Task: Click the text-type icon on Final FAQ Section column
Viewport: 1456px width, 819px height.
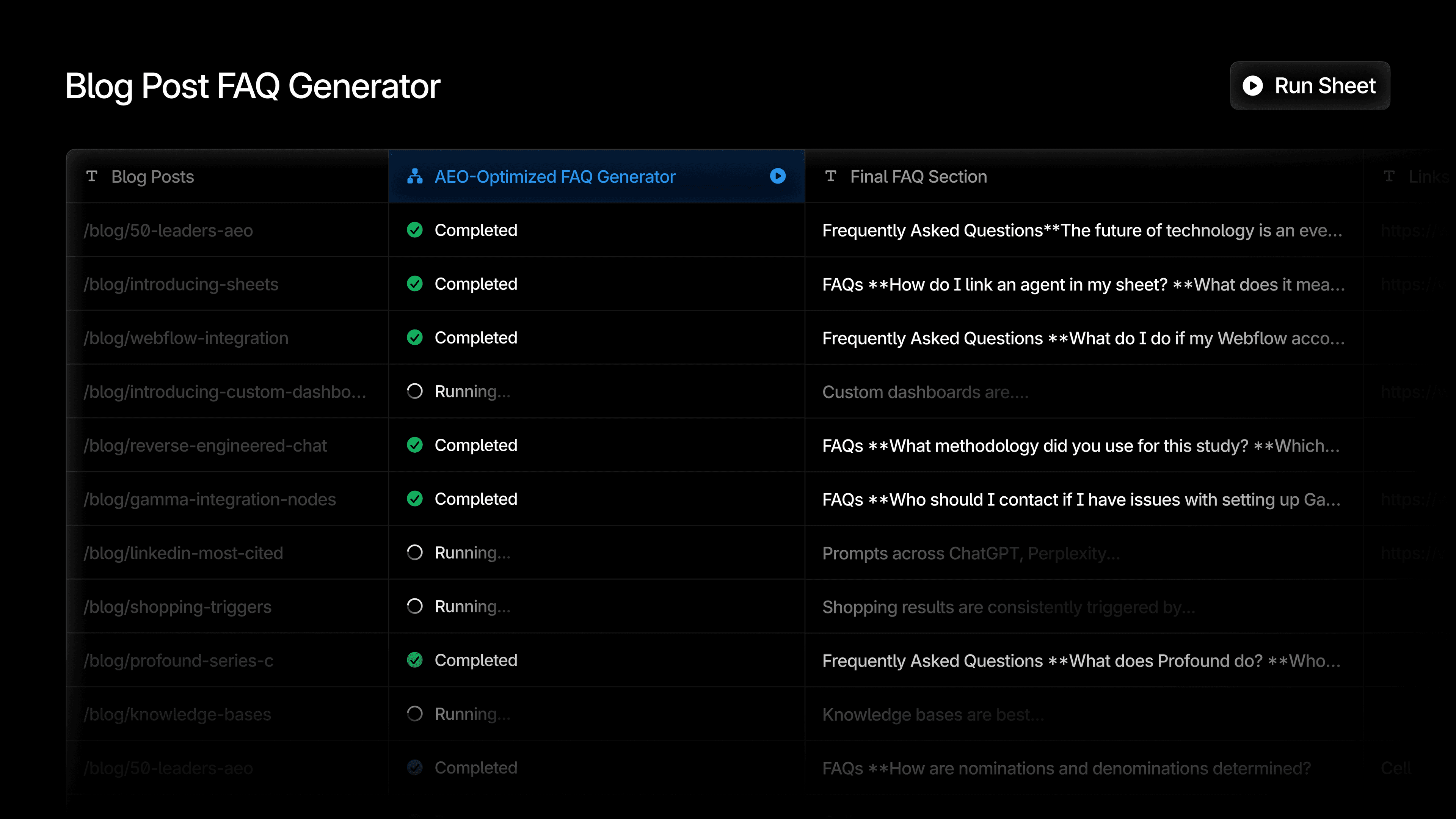Action: tap(831, 176)
